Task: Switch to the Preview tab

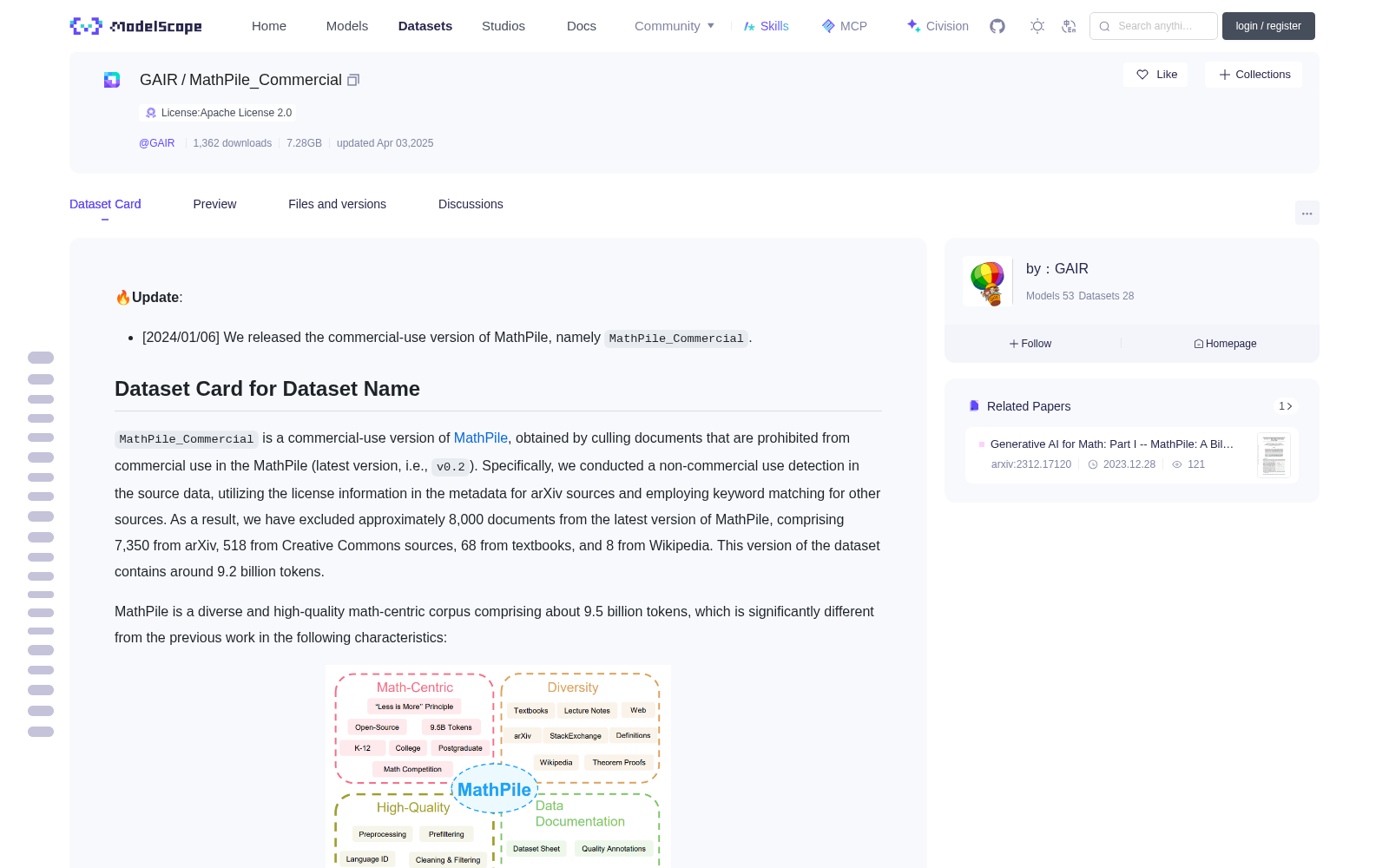Action: coord(214,204)
